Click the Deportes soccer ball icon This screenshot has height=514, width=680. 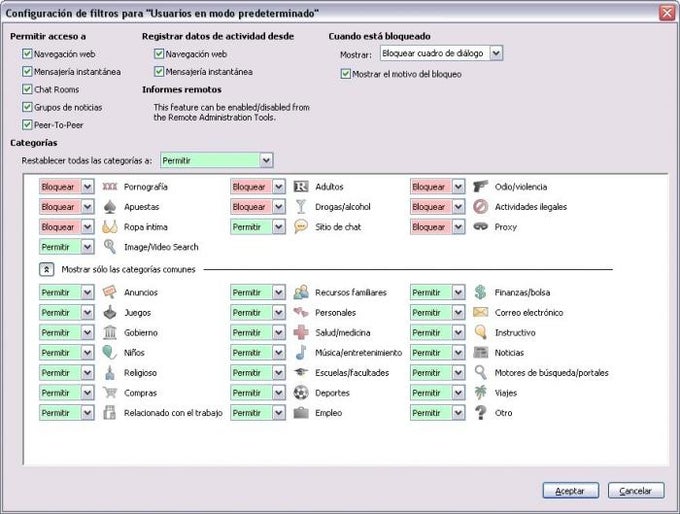[x=301, y=393]
